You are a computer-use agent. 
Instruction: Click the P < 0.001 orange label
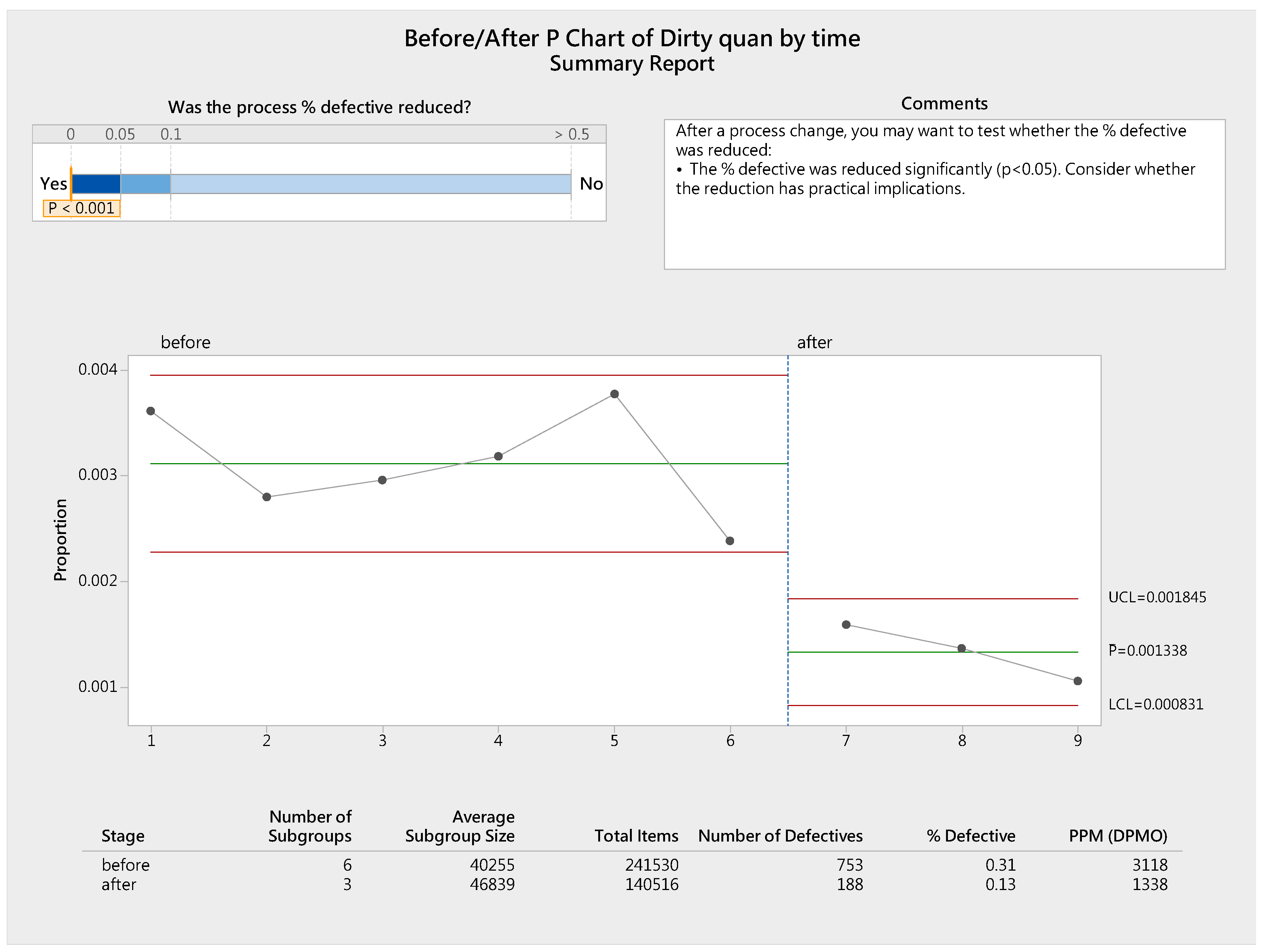pyautogui.click(x=82, y=209)
